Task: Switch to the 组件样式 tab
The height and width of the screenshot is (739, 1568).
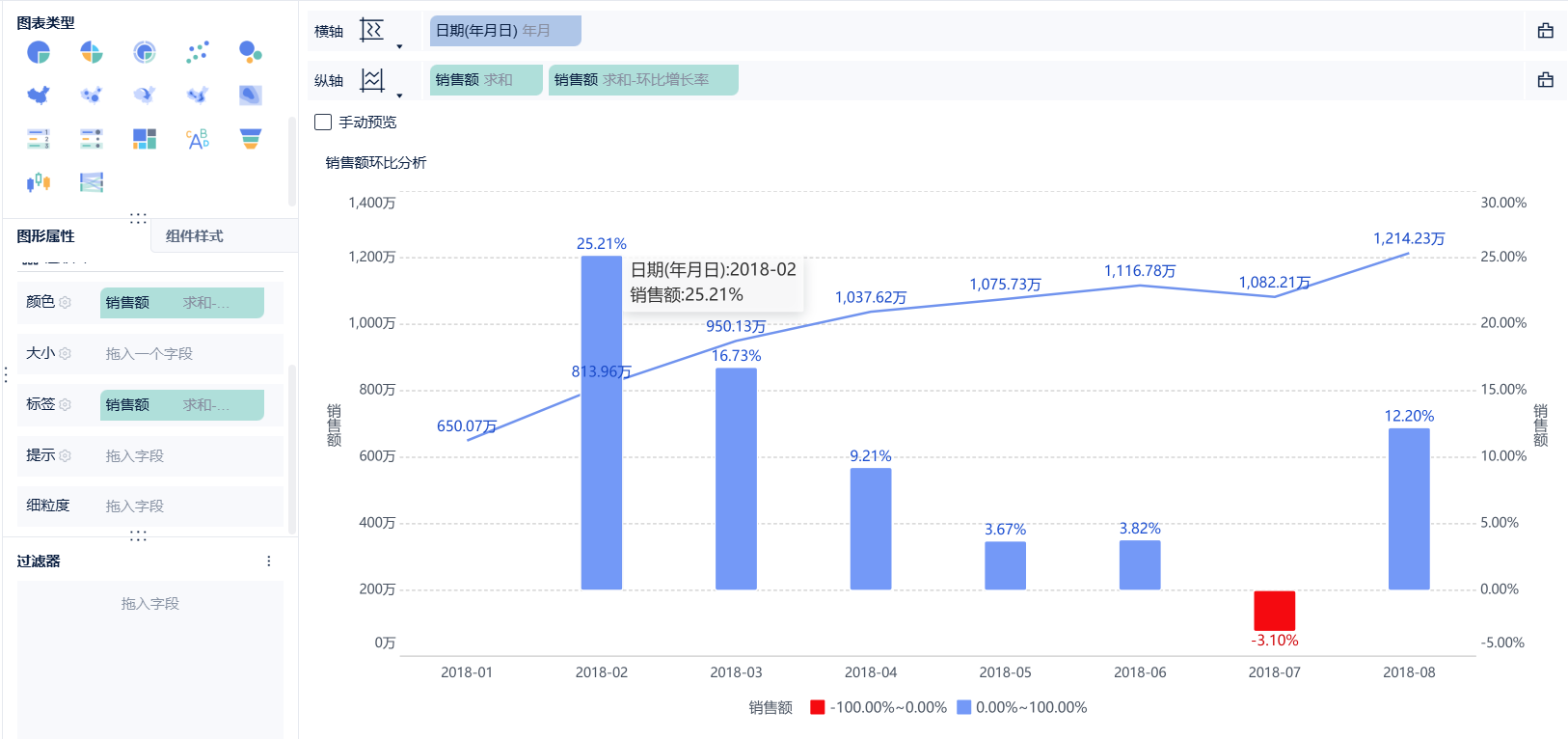Action: pyautogui.click(x=194, y=236)
